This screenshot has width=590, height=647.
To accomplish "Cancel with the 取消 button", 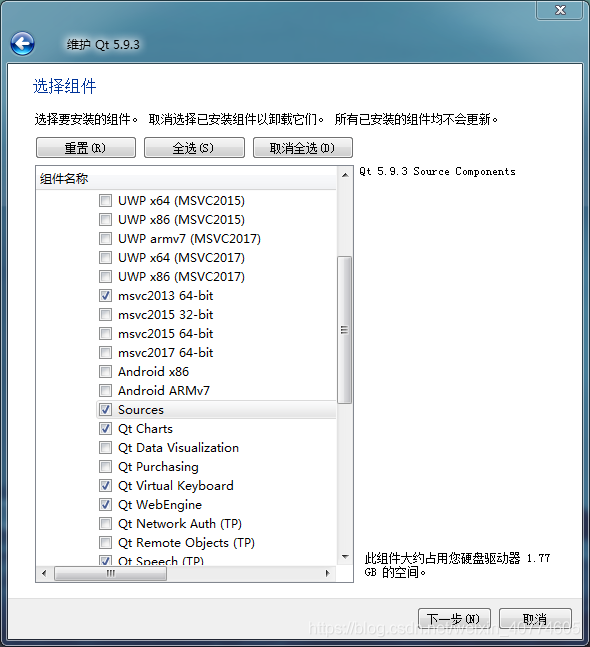I will click(535, 619).
